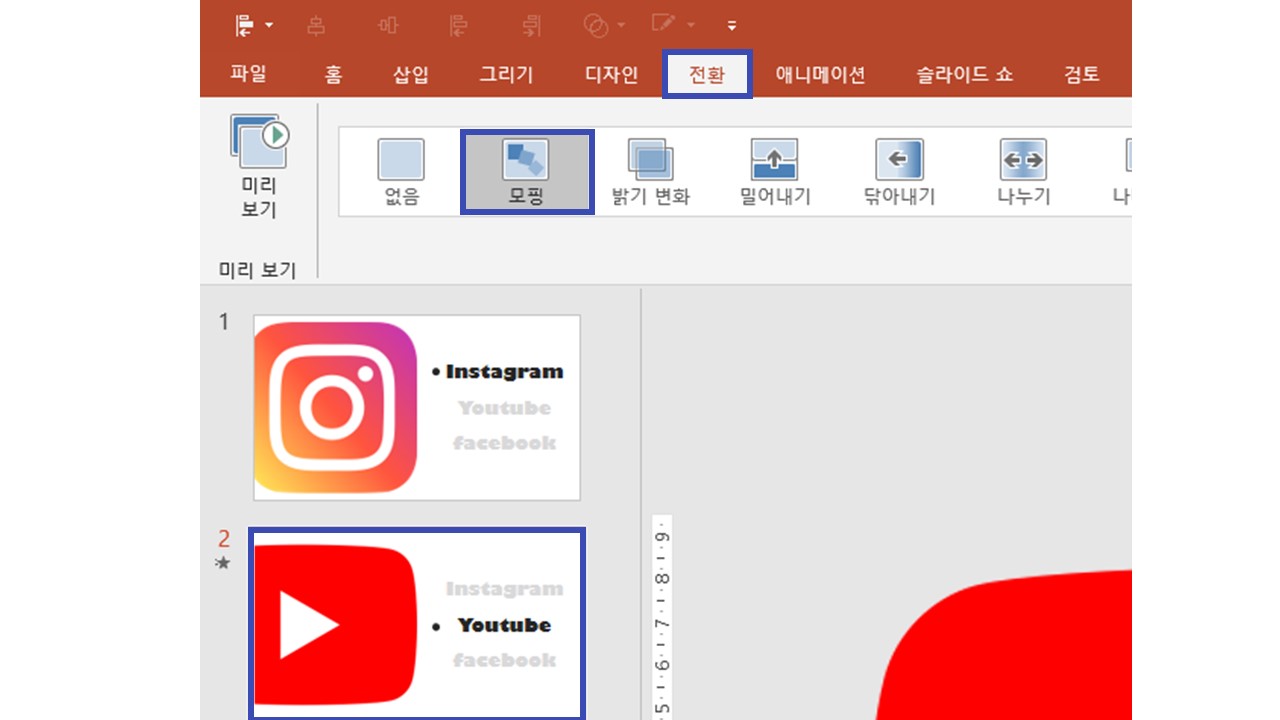Open the 슬라이드 쇼 ribbon tab
Viewport: 1280px width, 720px height.
pyautogui.click(x=964, y=74)
